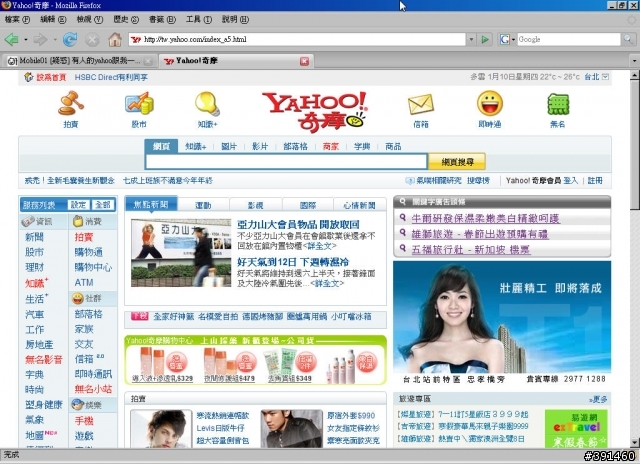This screenshot has width=640, height=464.
Task: Switch to the 國際 news tab
Action: (308, 205)
